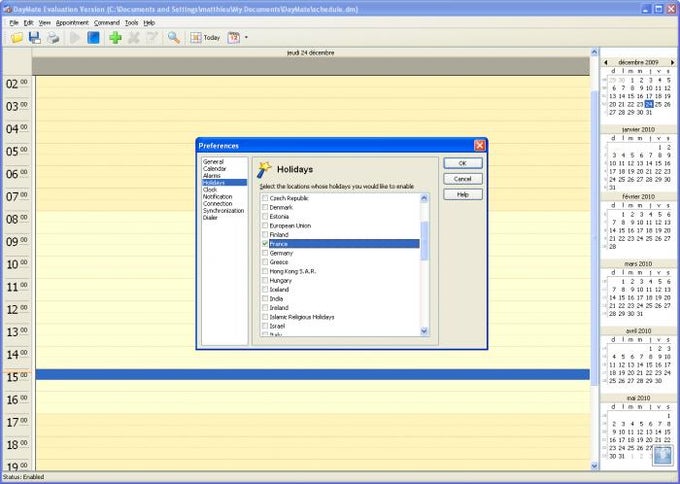Image resolution: width=680 pixels, height=484 pixels.
Task: Click the blue thumbnail icon at bottom right
Action: [x=663, y=455]
